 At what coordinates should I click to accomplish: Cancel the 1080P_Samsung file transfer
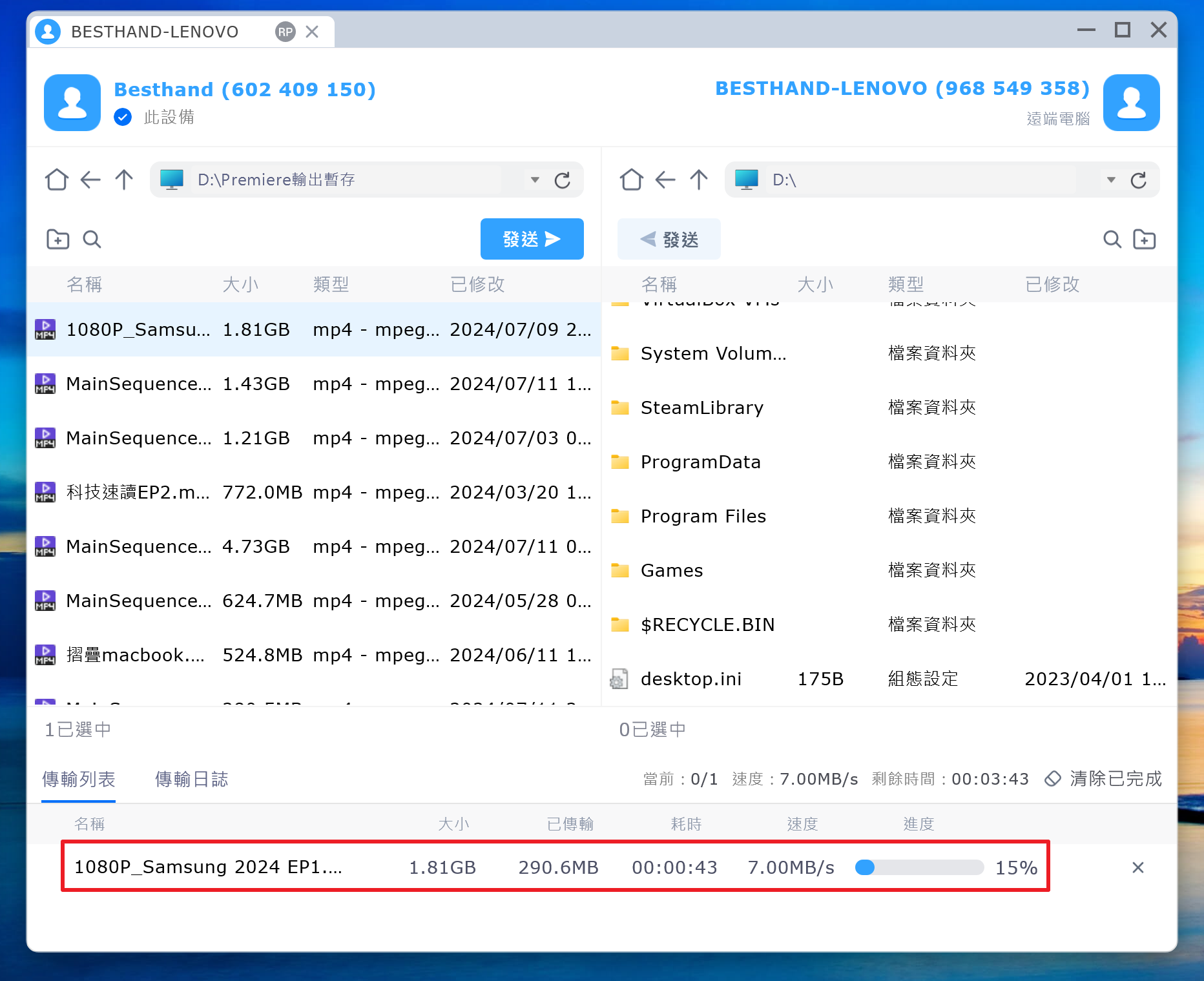point(1138,867)
